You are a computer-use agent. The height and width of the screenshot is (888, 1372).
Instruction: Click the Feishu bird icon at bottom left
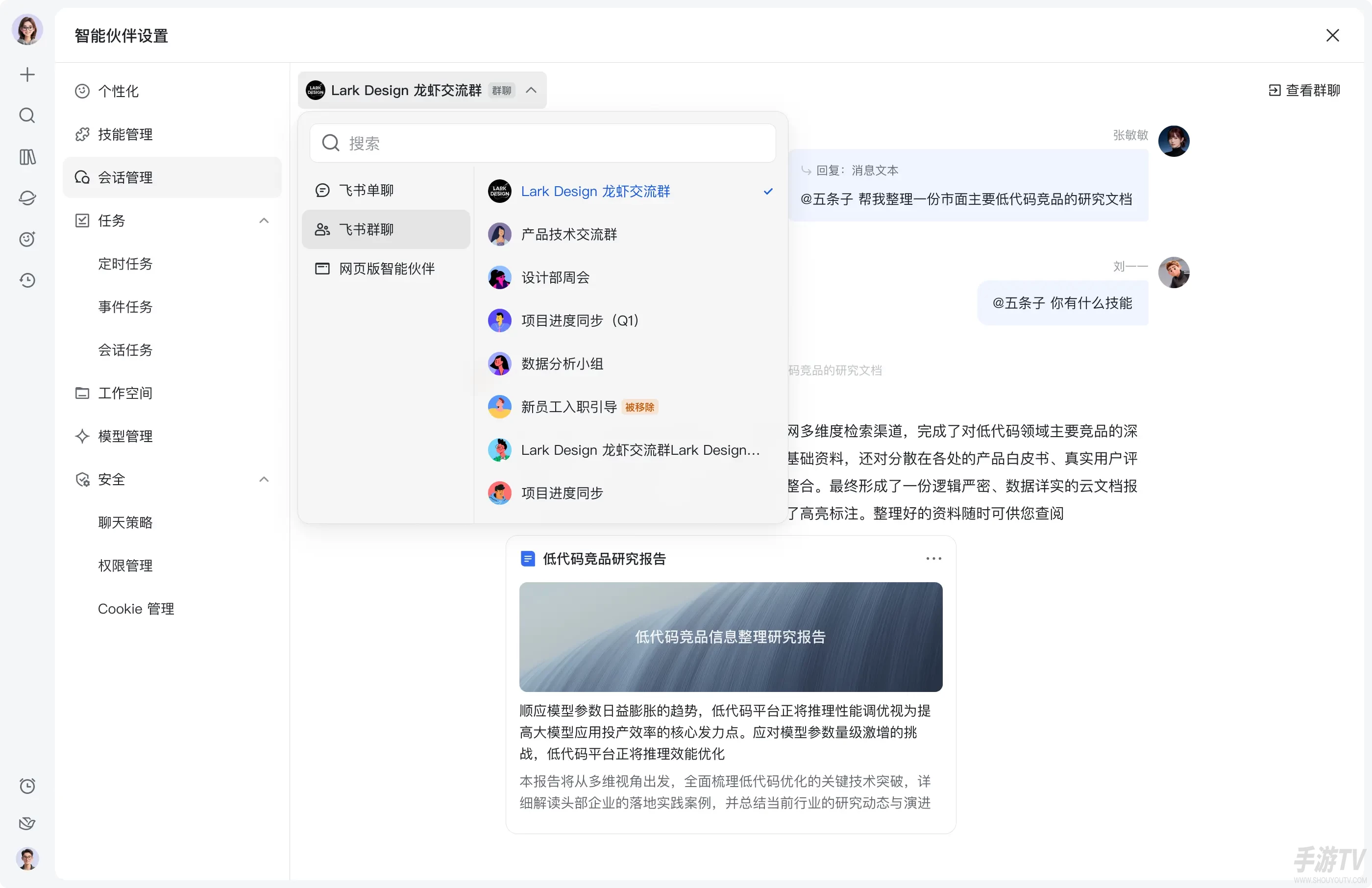(27, 823)
